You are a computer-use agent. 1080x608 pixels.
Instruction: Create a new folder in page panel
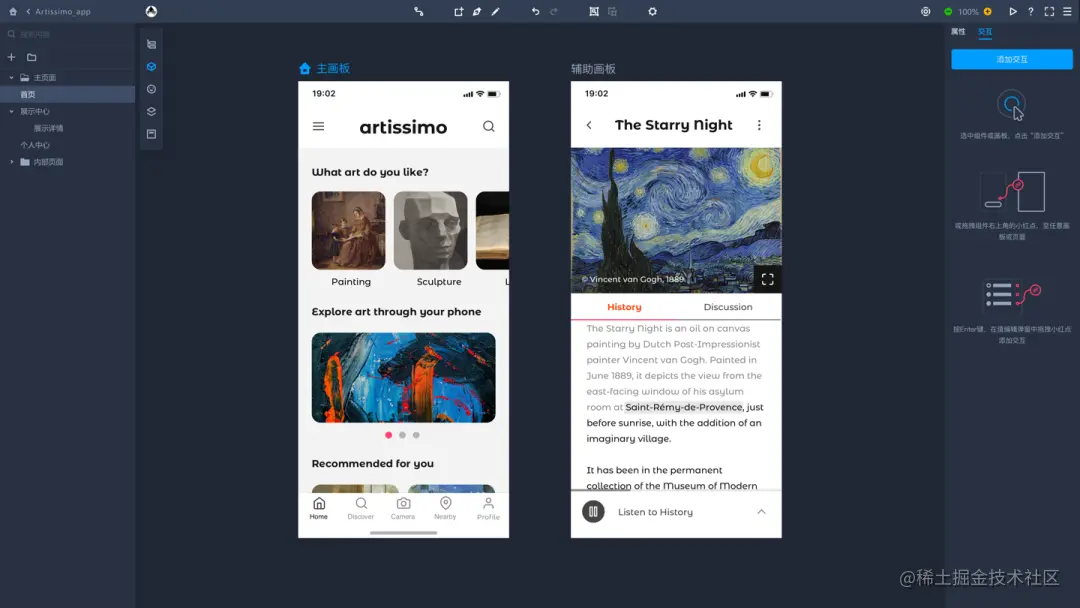click(32, 57)
